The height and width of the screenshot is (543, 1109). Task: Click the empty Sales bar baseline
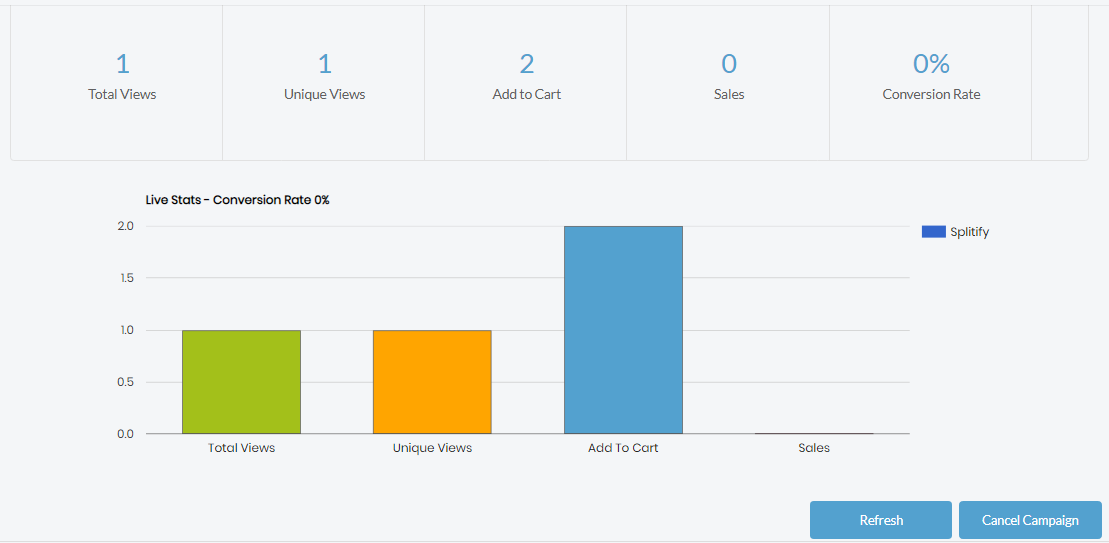pos(814,433)
